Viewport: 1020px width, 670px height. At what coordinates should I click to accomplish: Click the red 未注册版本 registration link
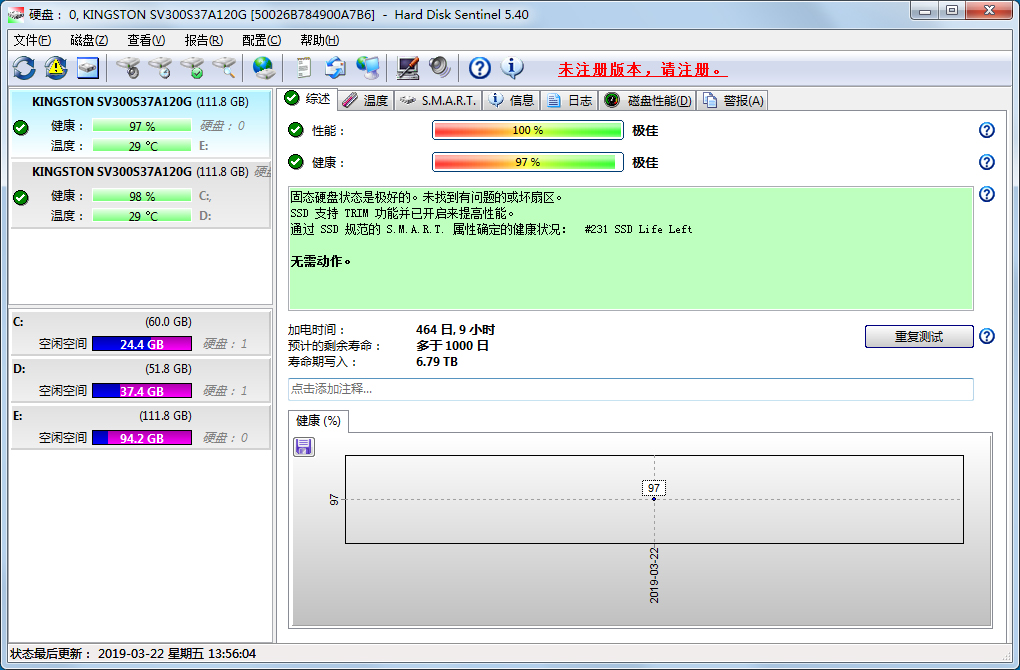(642, 70)
